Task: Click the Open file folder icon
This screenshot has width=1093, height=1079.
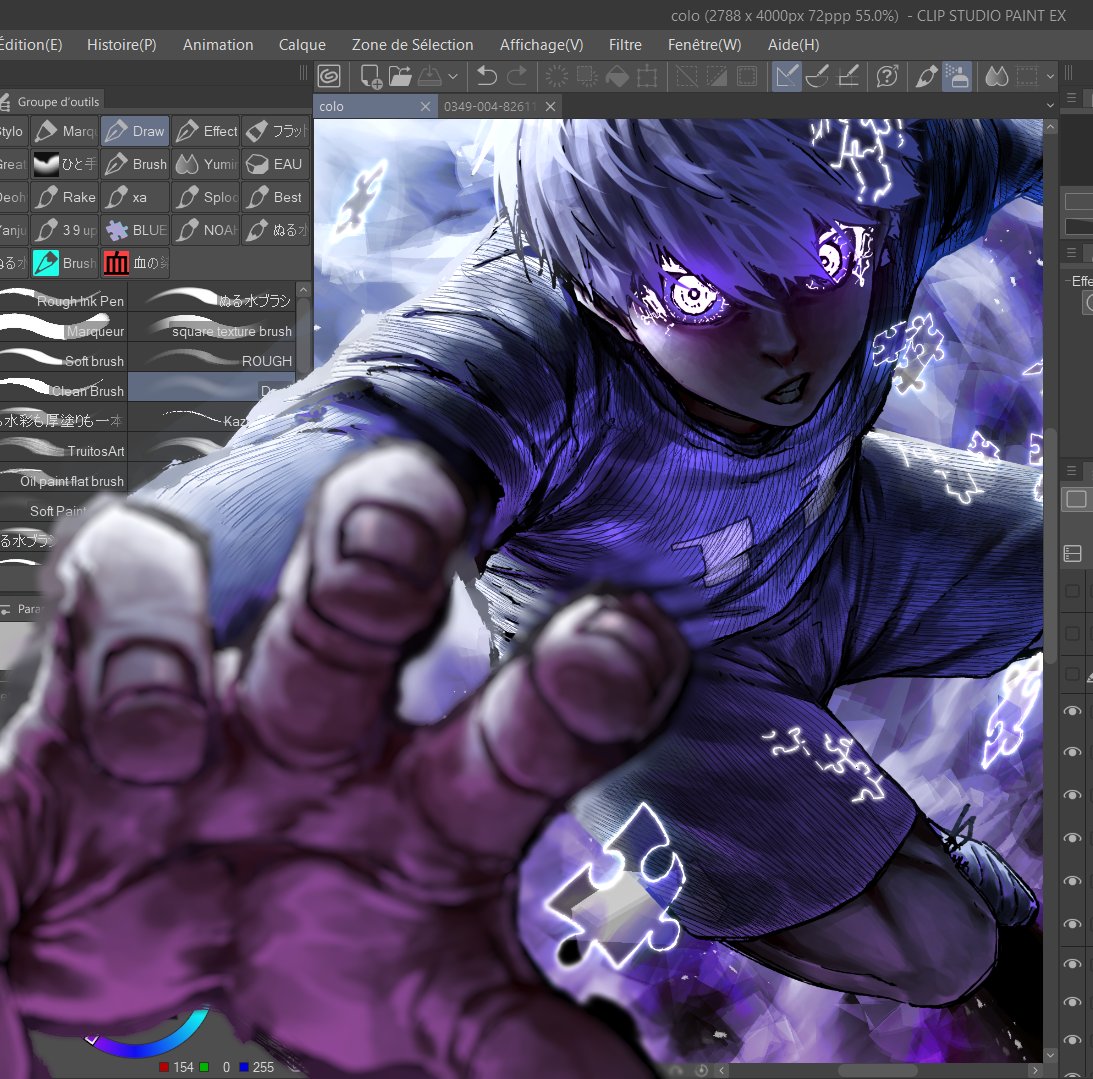Action: [400, 76]
